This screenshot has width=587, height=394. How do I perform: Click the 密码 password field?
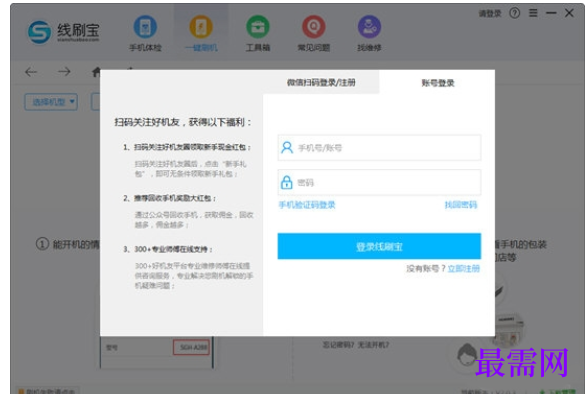click(379, 182)
